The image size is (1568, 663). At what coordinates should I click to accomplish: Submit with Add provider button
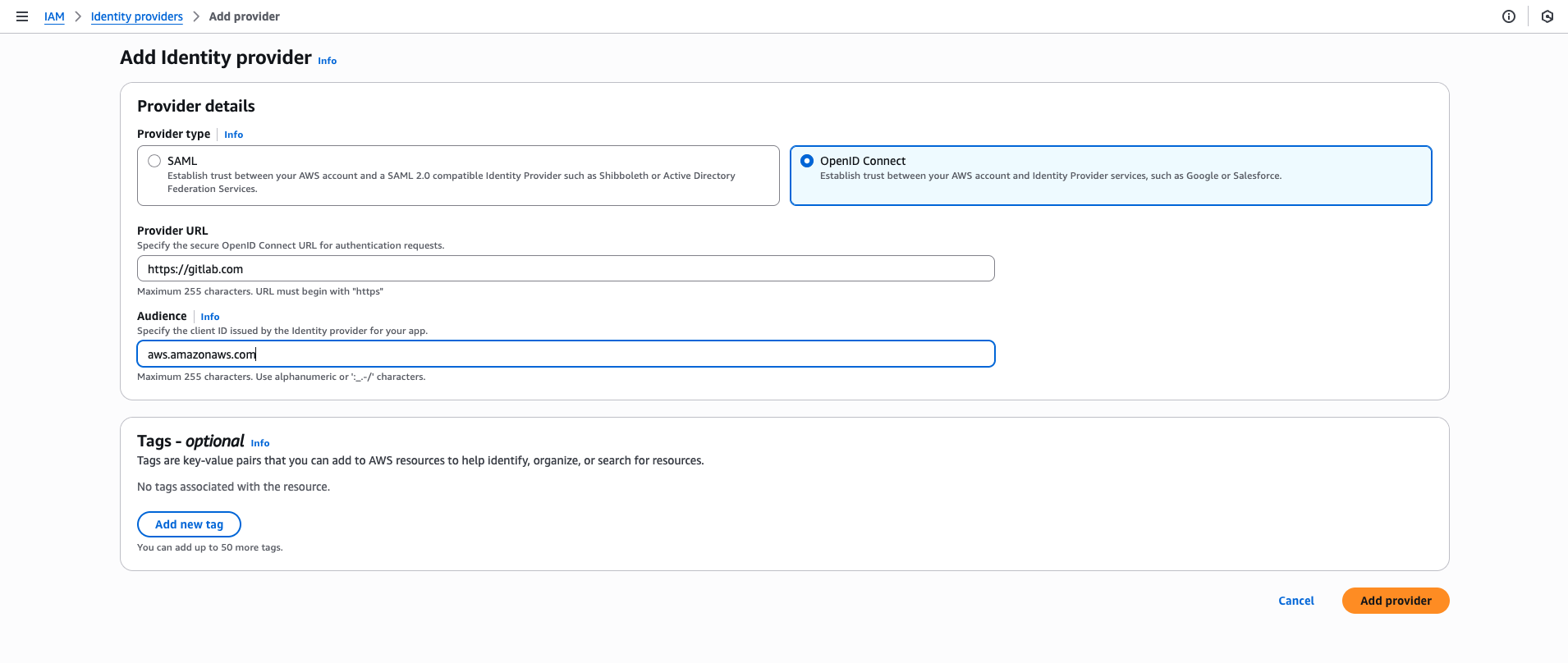(1395, 601)
